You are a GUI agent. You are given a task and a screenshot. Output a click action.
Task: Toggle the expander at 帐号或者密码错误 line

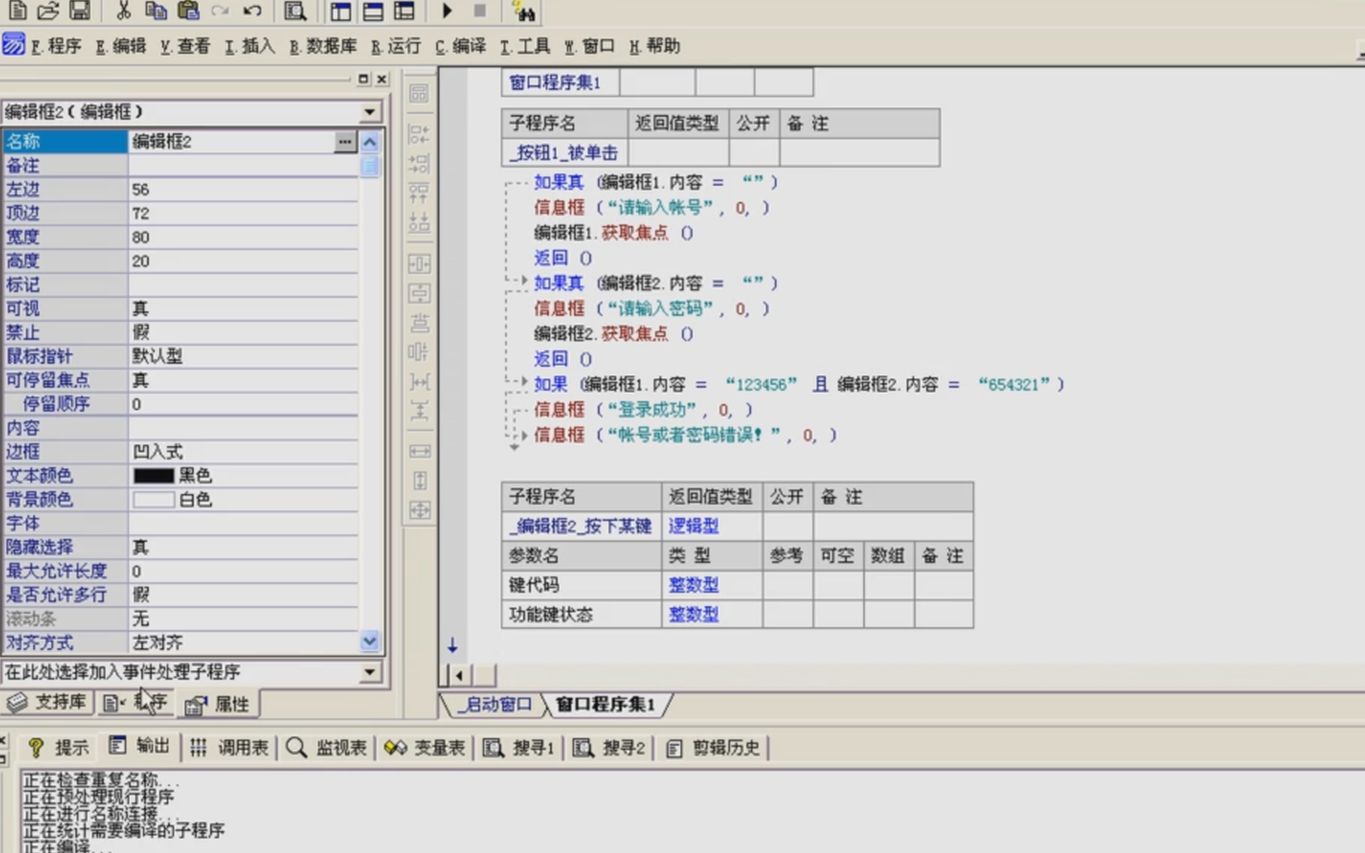(x=526, y=435)
